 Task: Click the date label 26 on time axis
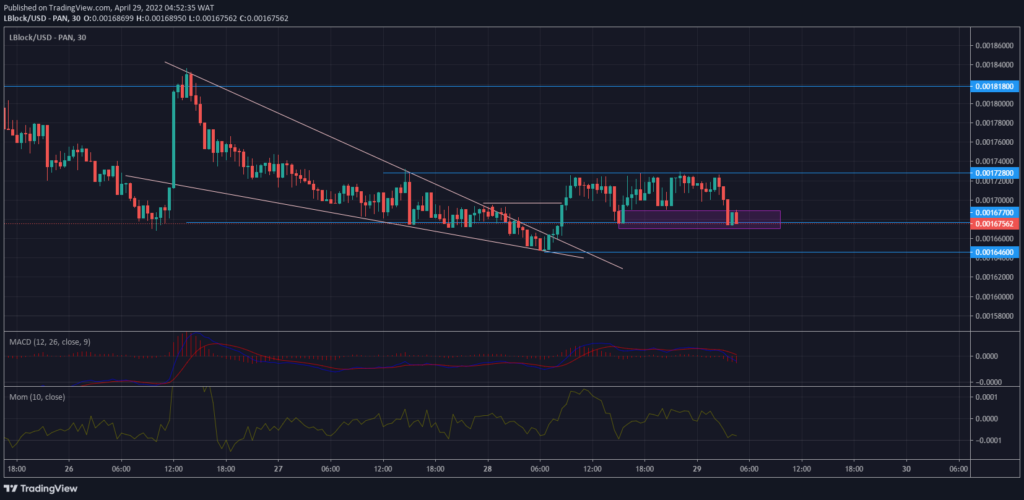point(69,469)
